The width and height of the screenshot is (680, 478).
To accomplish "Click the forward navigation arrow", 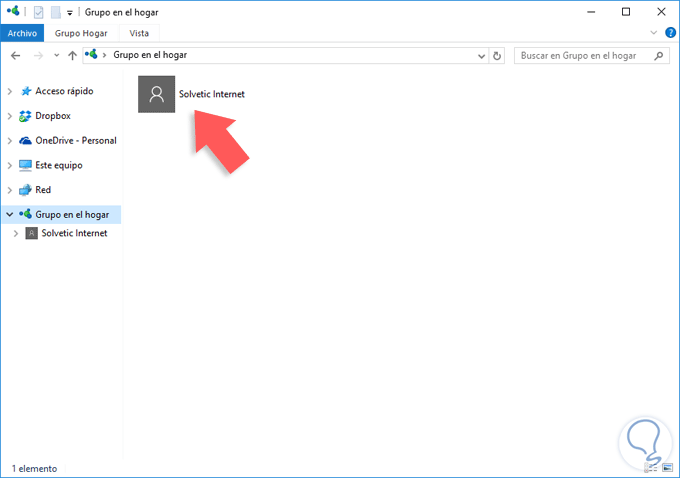I will pyautogui.click(x=39, y=56).
